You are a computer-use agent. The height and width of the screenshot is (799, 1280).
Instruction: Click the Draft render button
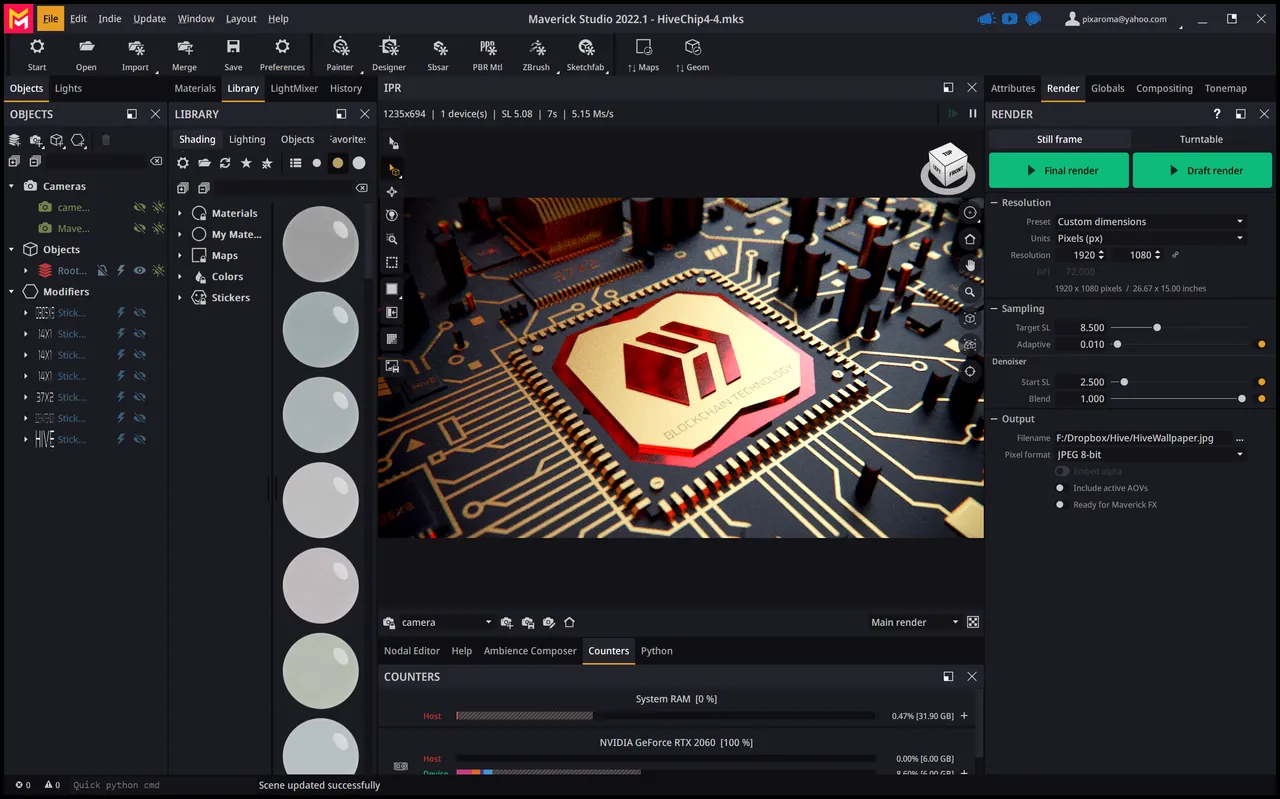click(x=1202, y=170)
